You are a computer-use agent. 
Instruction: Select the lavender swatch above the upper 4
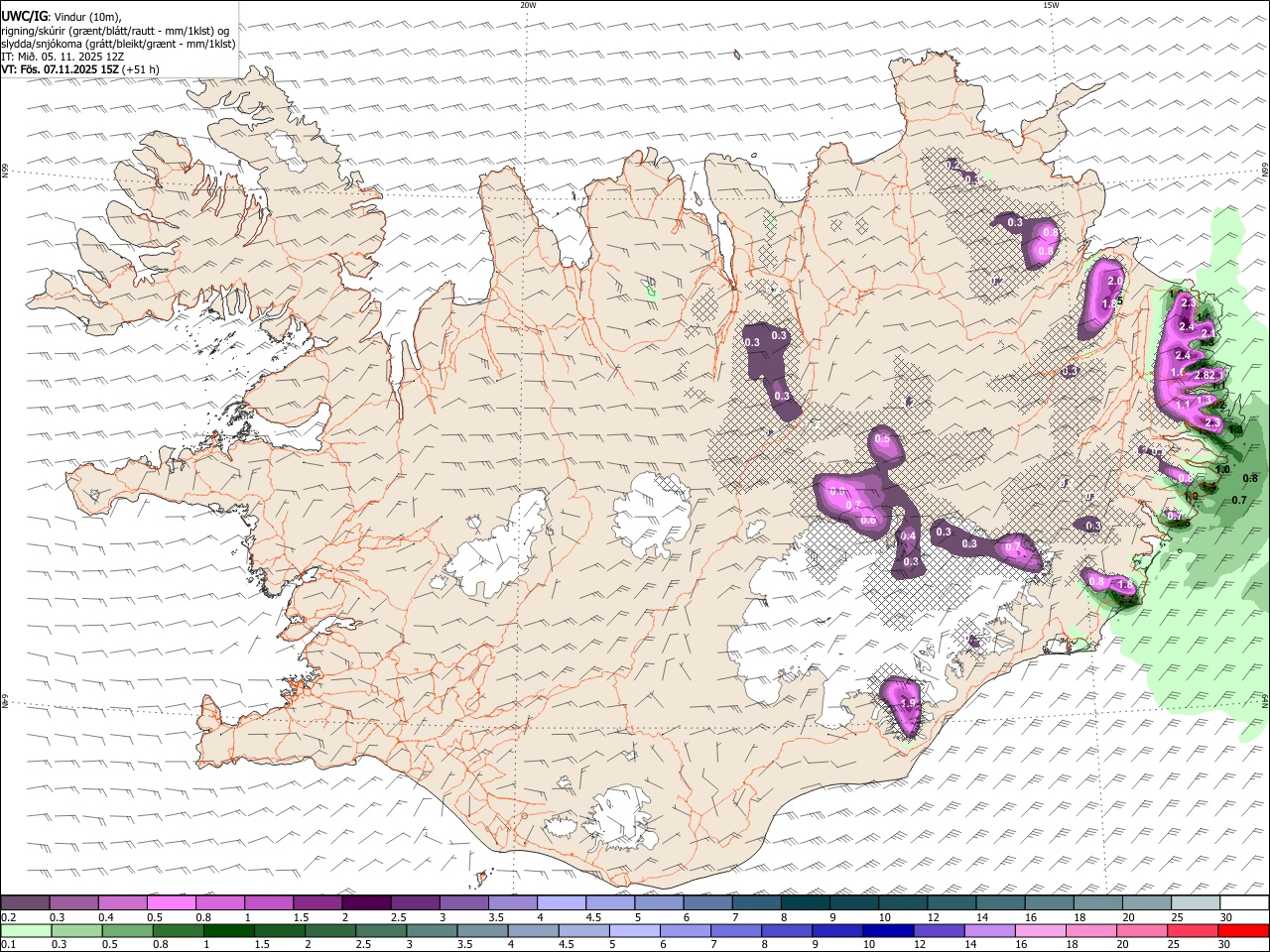(x=561, y=902)
